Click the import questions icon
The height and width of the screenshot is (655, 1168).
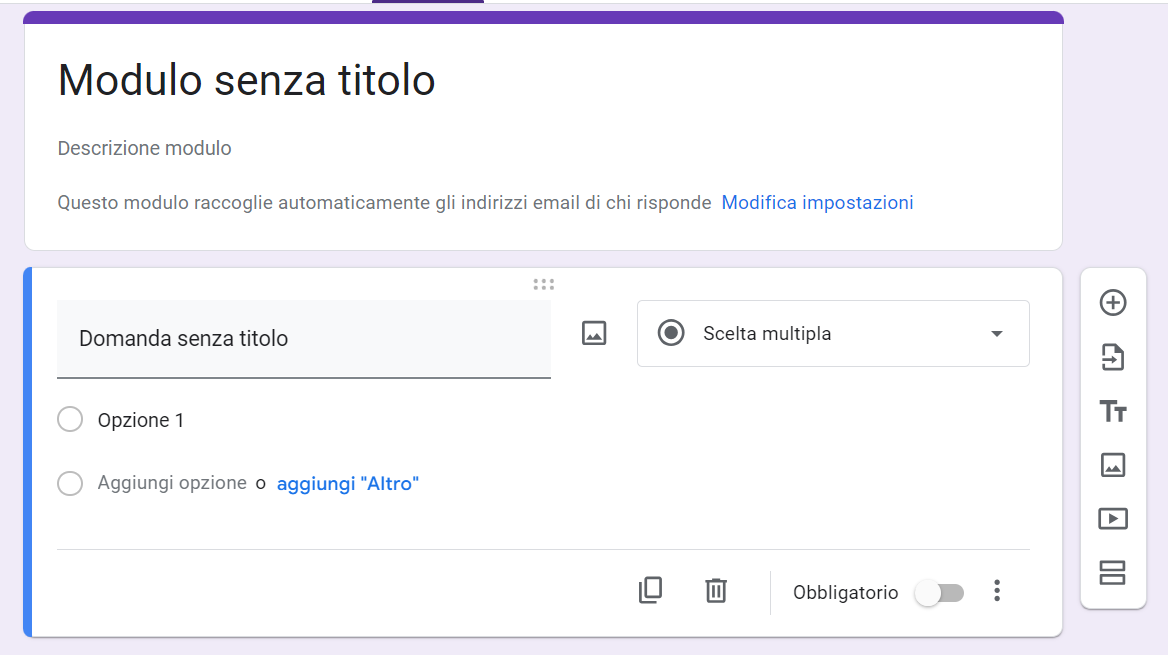pos(1113,357)
